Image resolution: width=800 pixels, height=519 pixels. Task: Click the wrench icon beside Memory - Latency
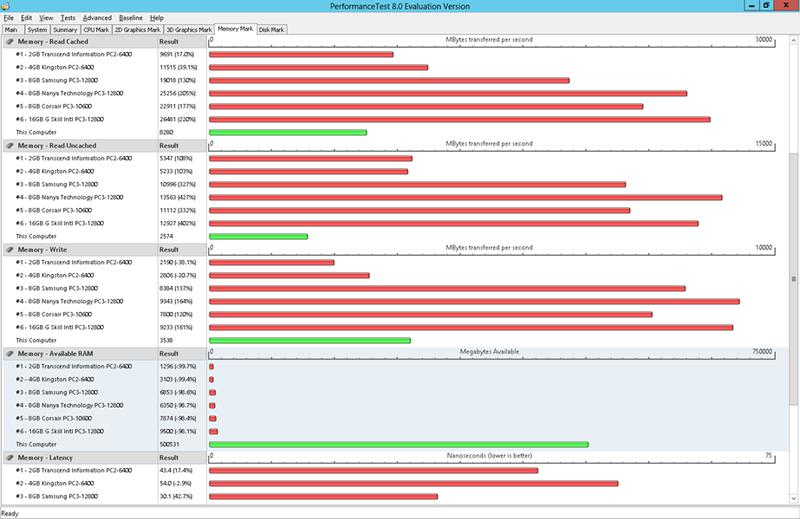coord(10,458)
